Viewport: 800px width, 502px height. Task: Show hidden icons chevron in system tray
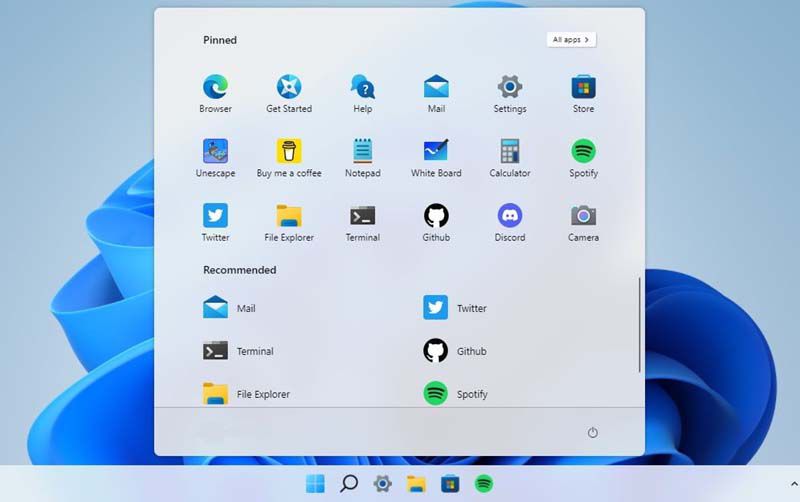tap(794, 484)
